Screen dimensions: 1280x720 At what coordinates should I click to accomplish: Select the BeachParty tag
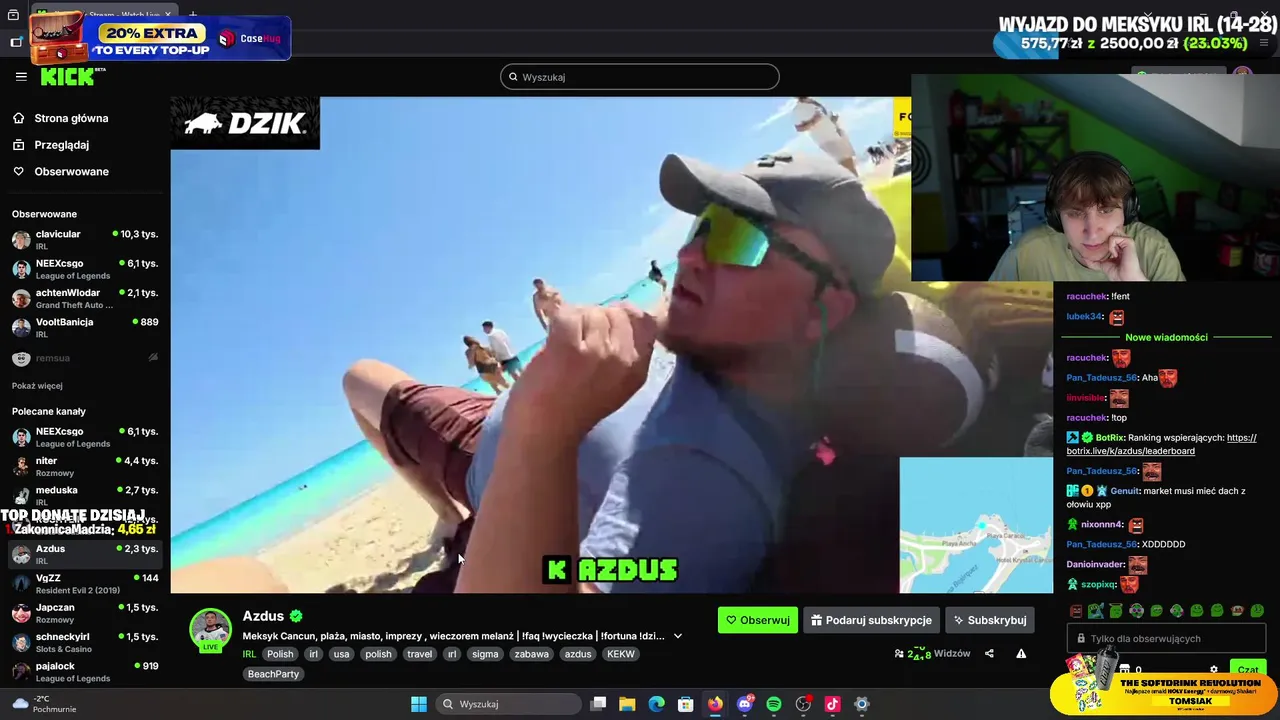(x=273, y=674)
